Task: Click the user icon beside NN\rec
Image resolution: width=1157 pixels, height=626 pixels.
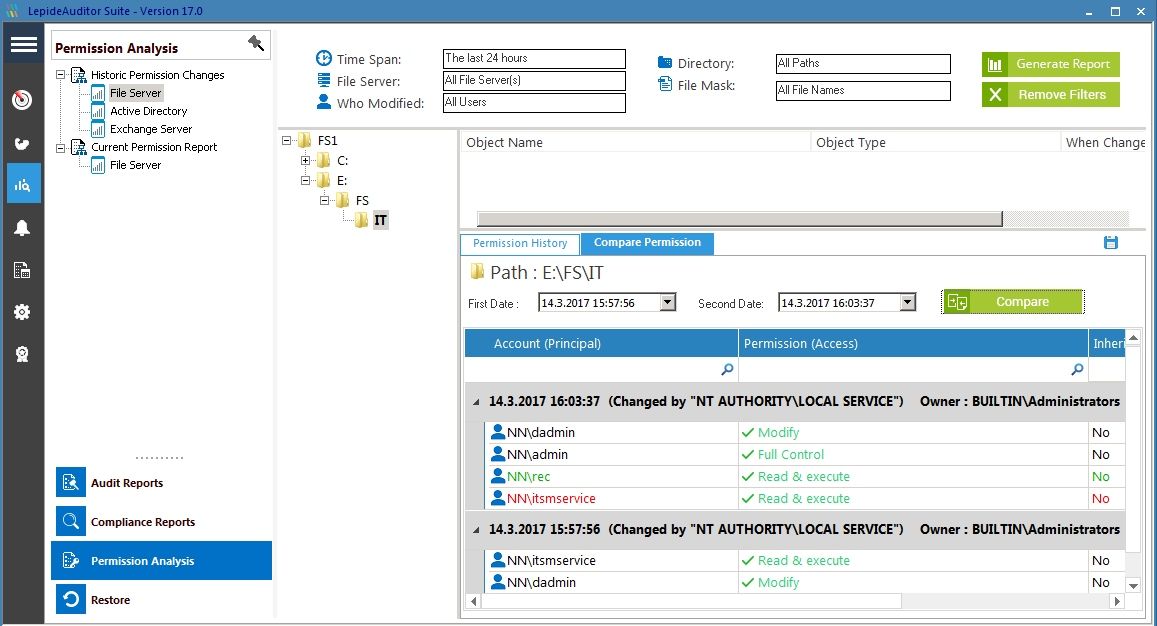Action: [x=497, y=476]
